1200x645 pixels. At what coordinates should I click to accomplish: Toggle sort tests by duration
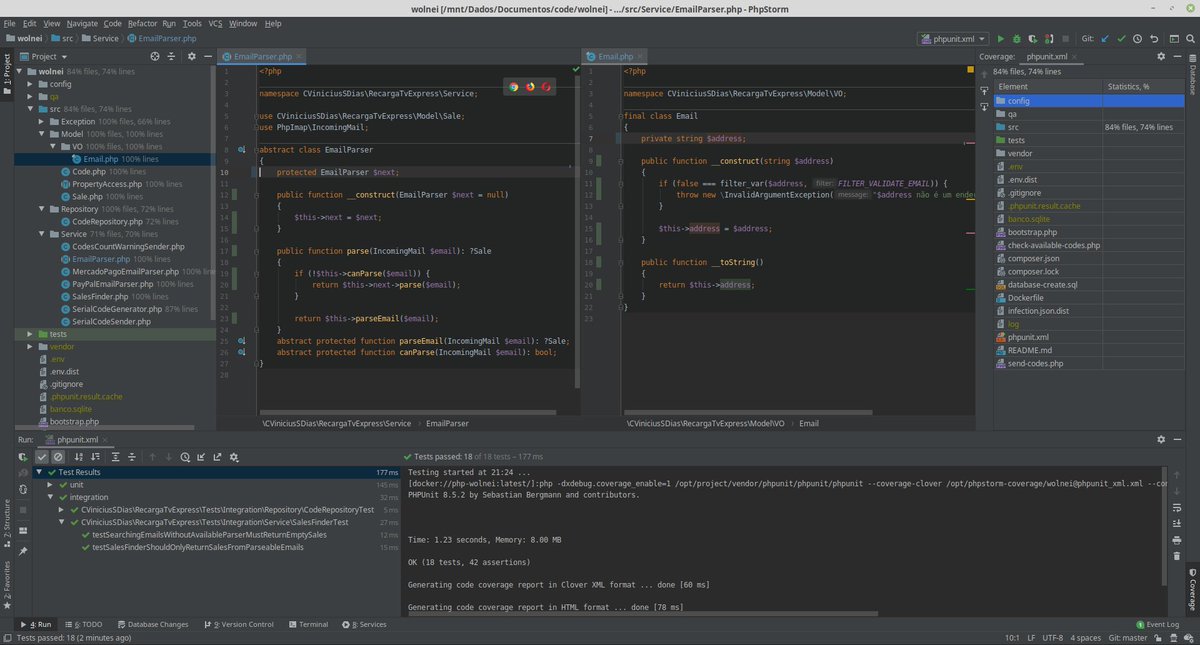(95, 457)
